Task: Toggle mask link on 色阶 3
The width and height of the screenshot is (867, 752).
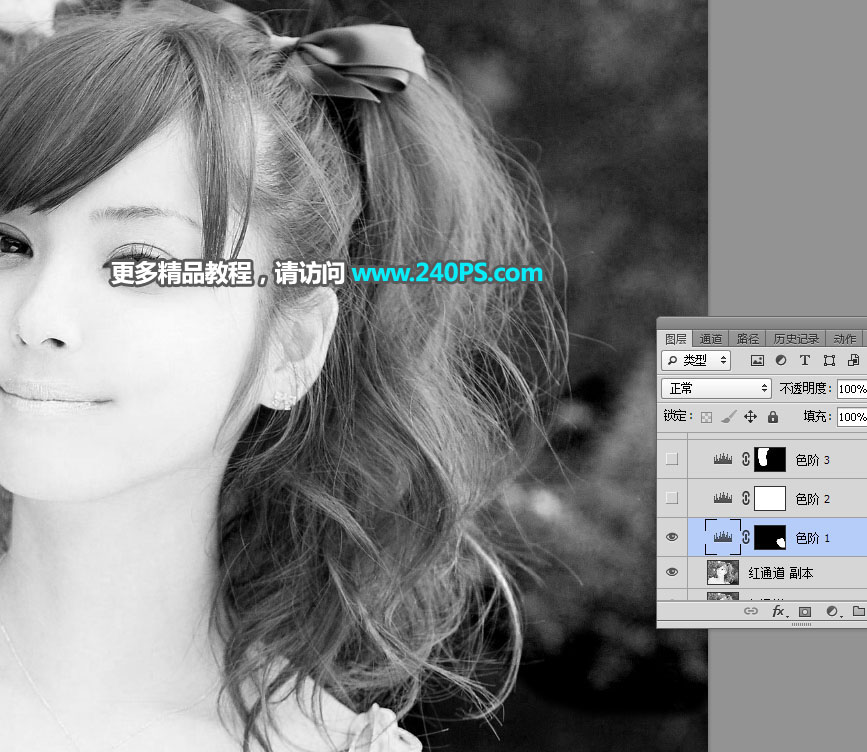Action: 746,459
